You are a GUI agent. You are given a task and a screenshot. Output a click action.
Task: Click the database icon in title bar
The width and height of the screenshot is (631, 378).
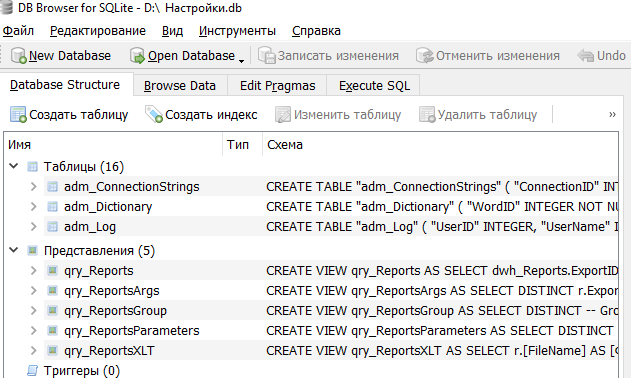coord(6,7)
